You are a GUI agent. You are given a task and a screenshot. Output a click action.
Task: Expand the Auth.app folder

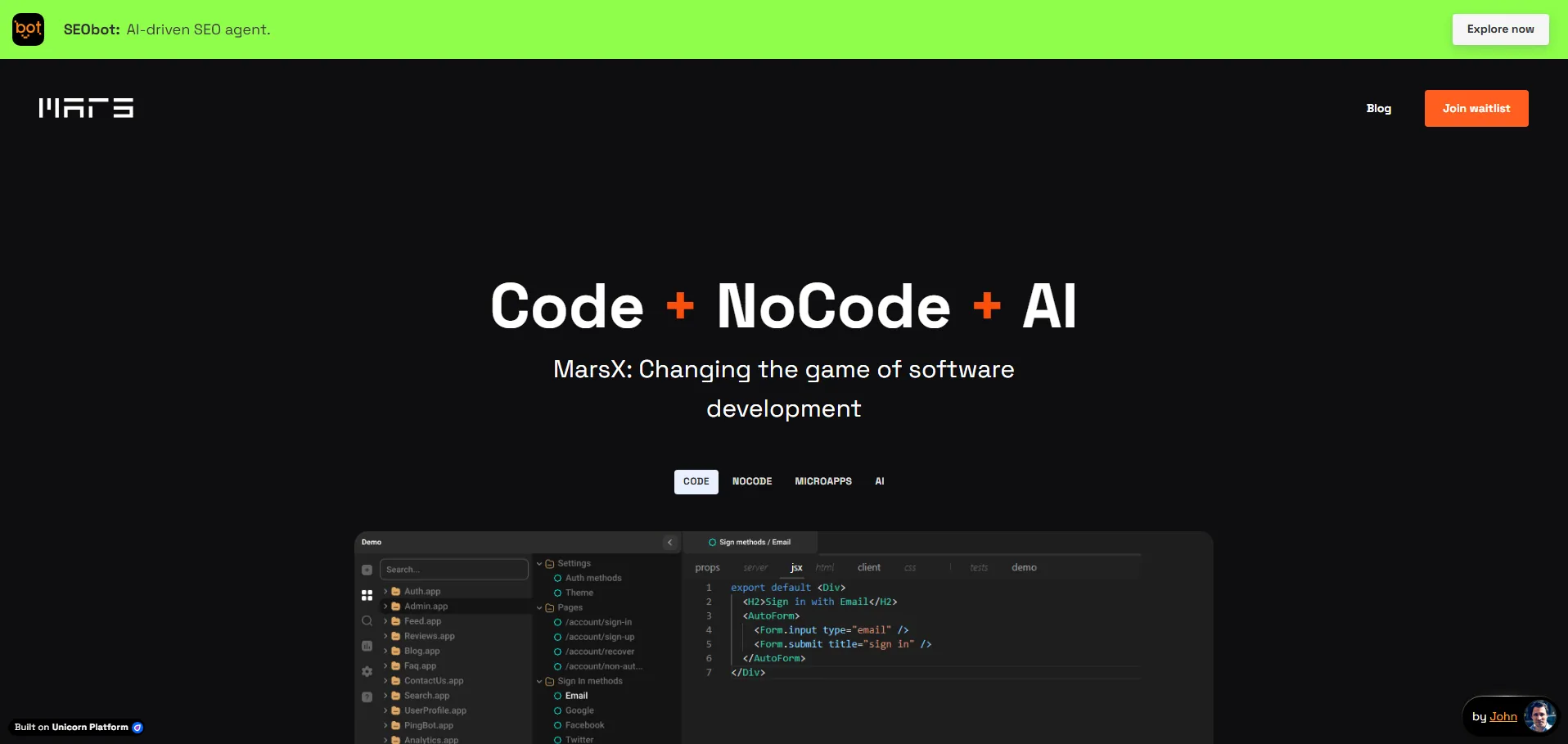click(x=385, y=591)
